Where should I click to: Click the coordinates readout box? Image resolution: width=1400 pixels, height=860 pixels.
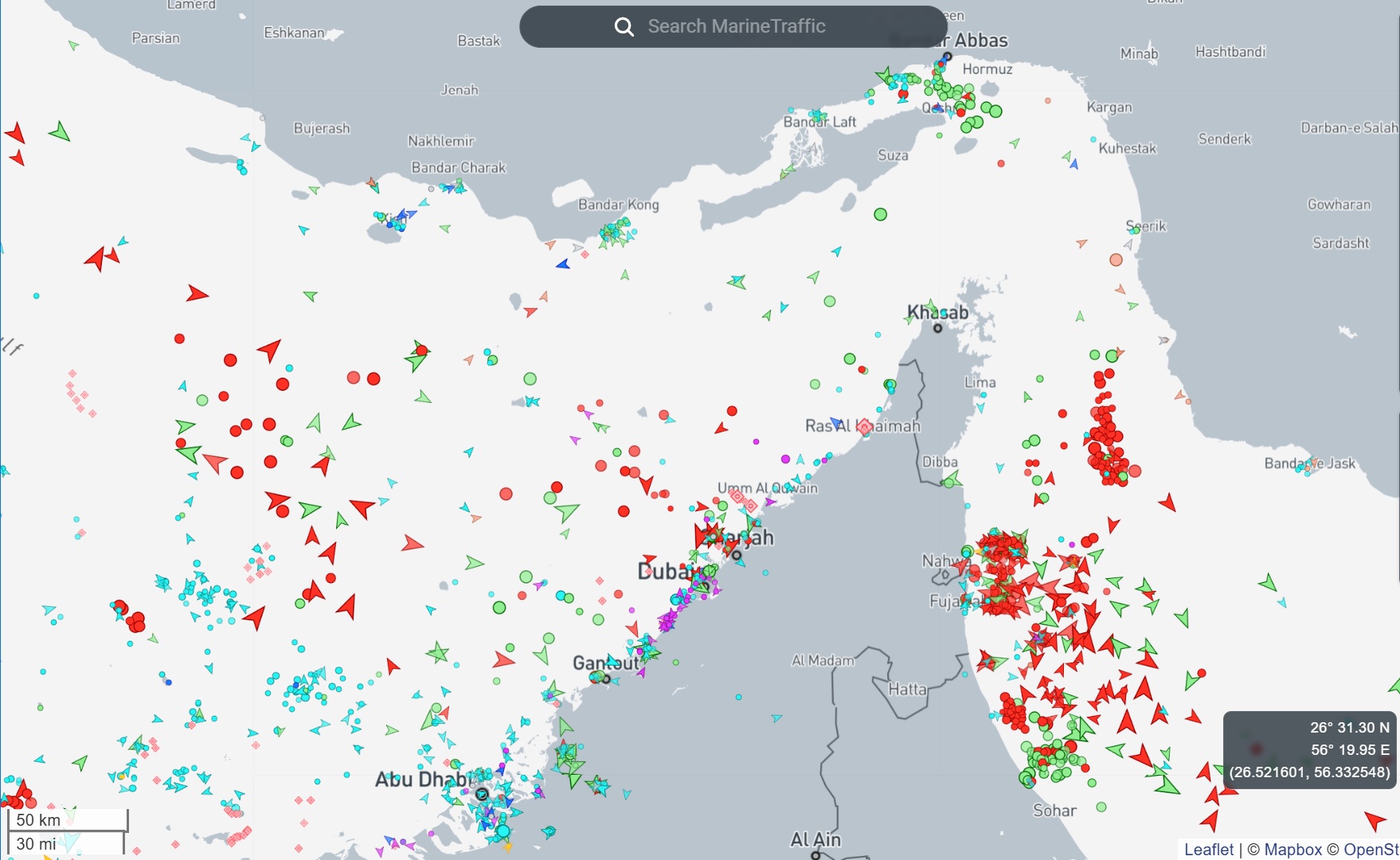(1309, 749)
